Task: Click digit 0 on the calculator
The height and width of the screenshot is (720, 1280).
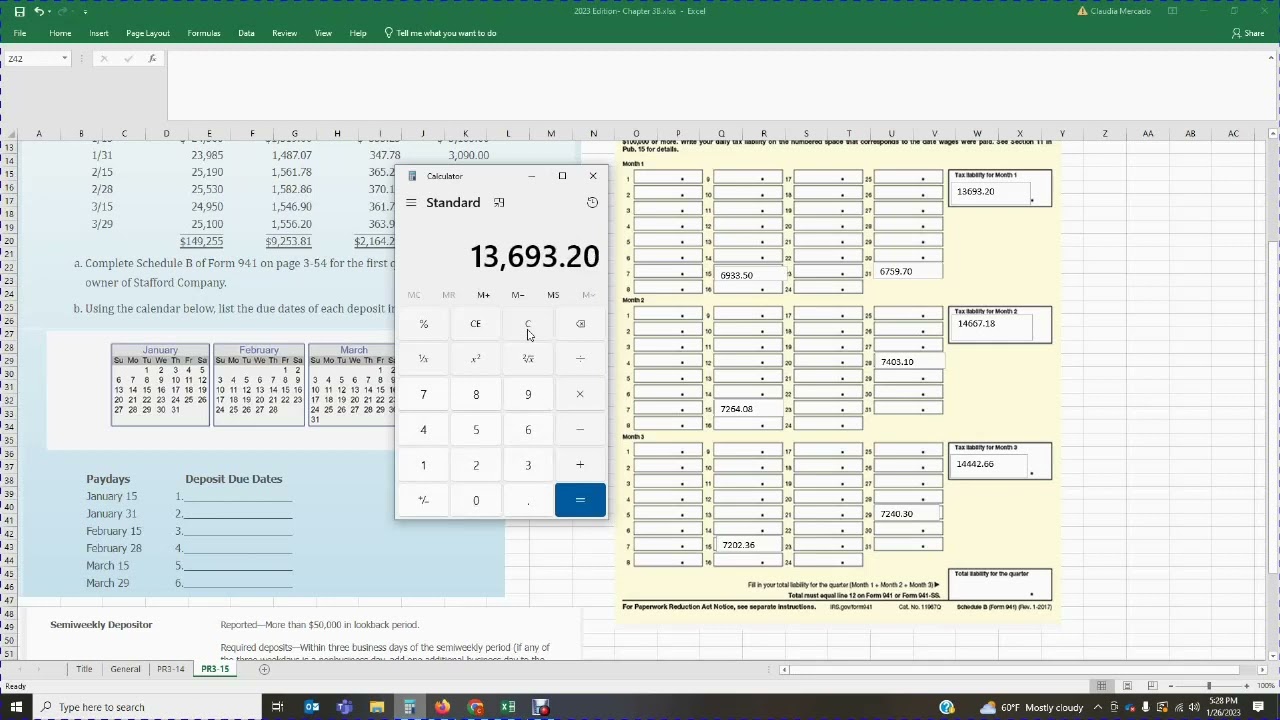Action: (x=476, y=500)
